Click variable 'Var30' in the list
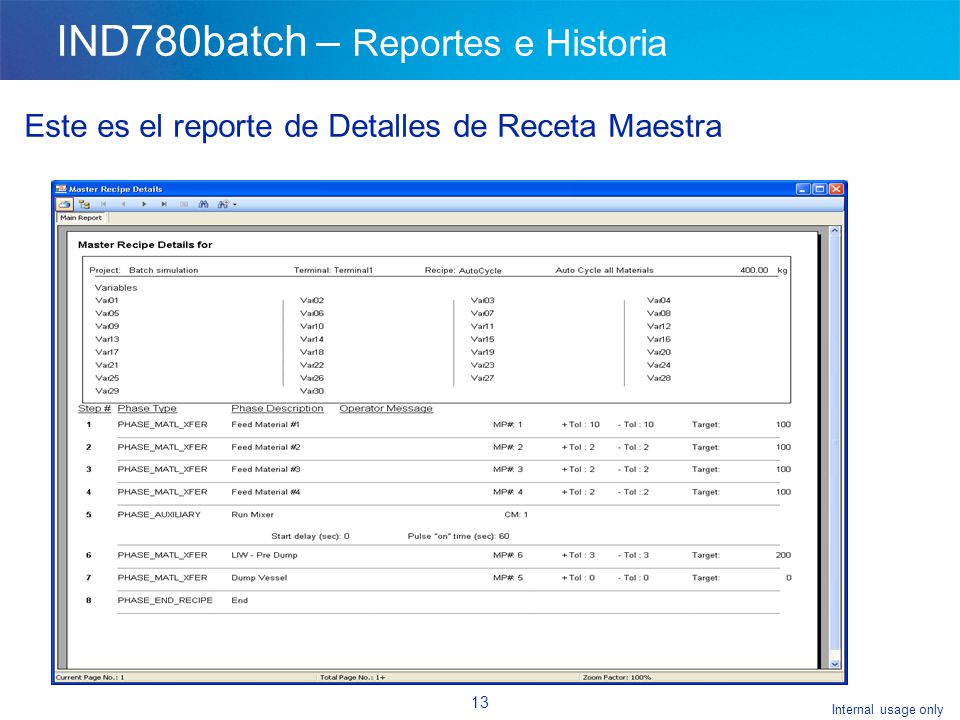The image size is (960, 720). 312,391
